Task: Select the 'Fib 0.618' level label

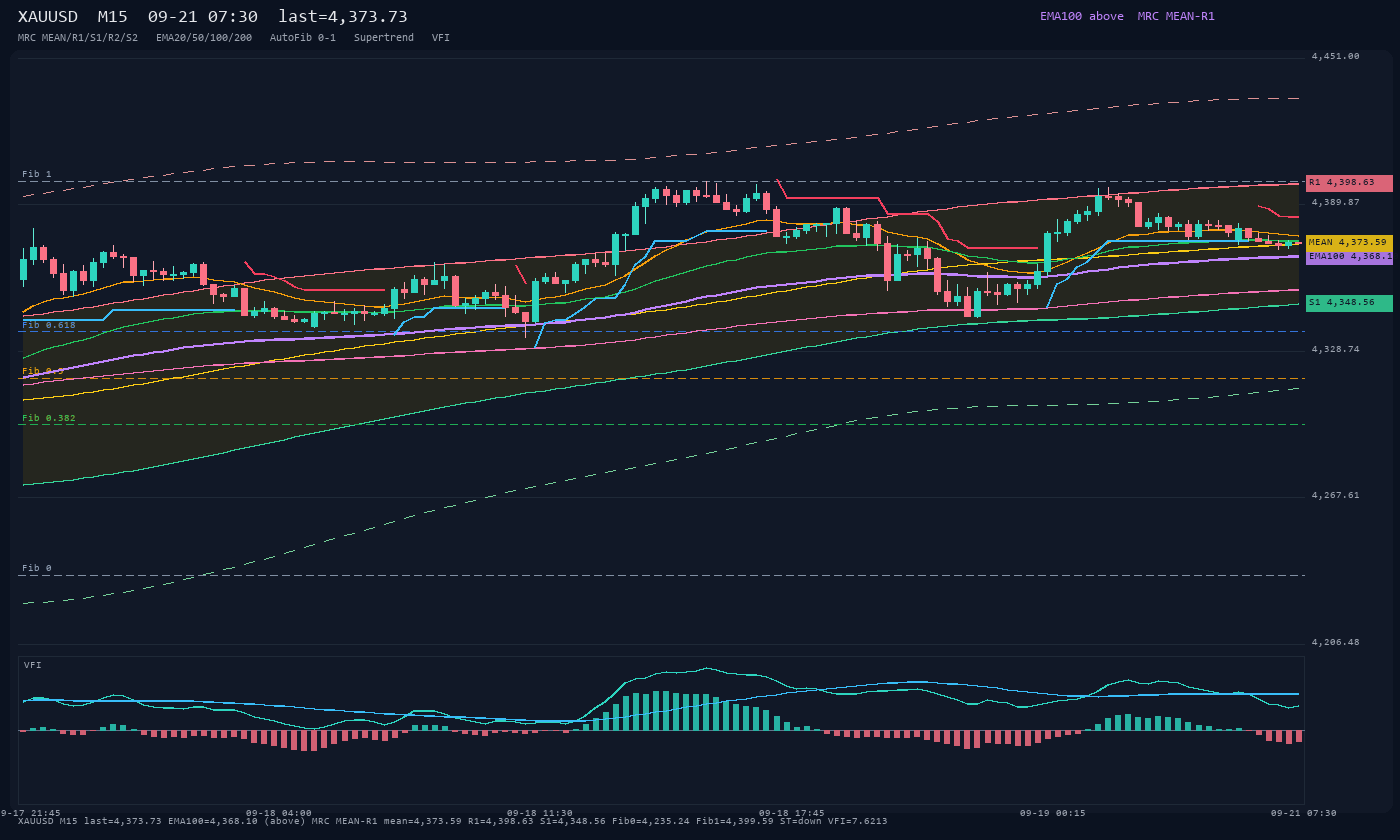Action: pos(49,325)
